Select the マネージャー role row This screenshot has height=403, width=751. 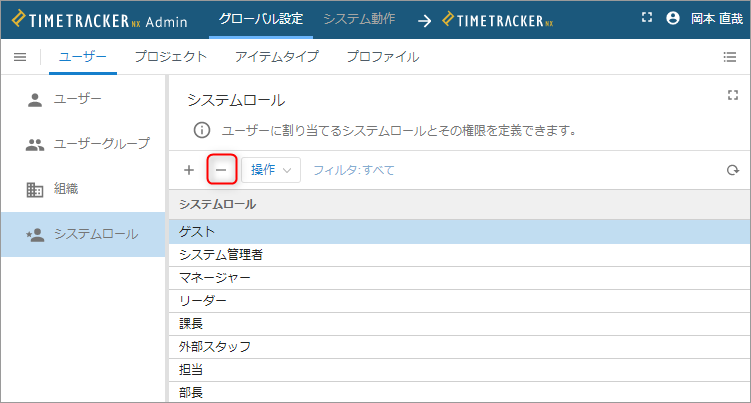tap(460, 278)
